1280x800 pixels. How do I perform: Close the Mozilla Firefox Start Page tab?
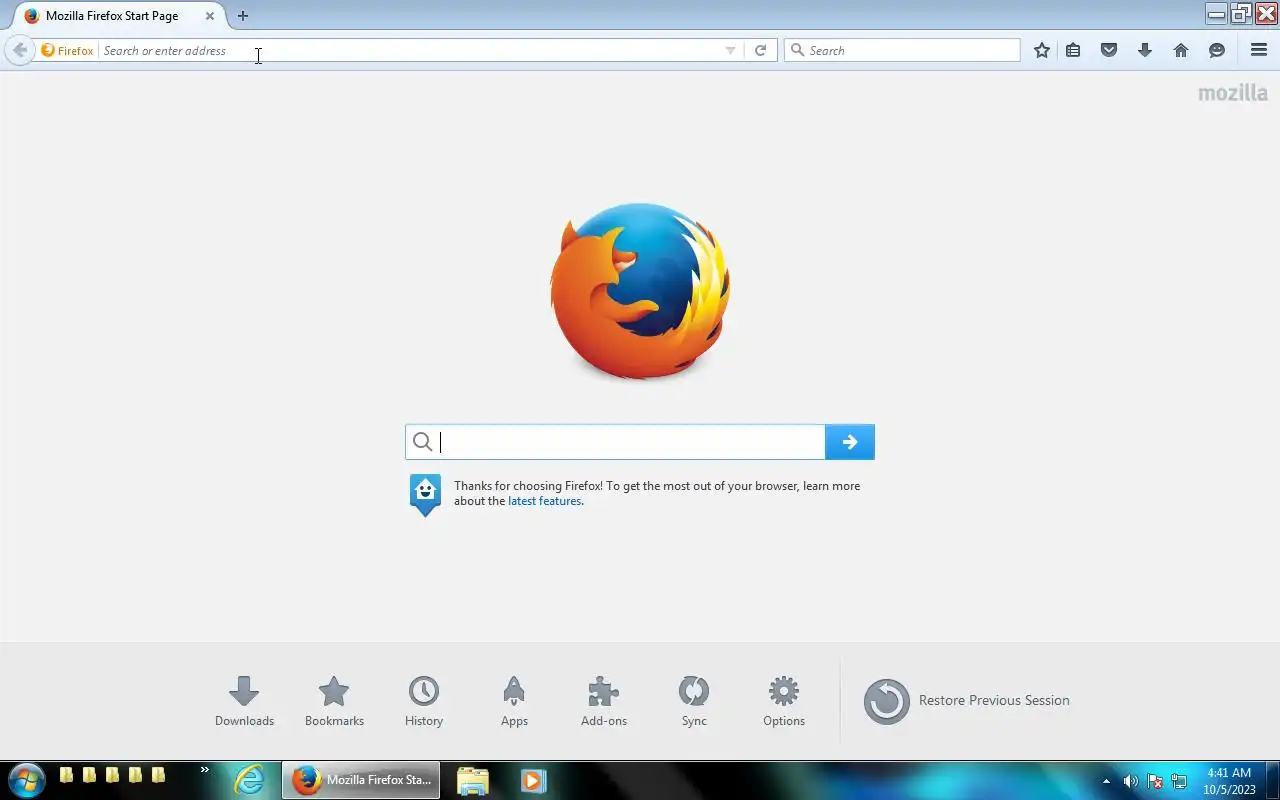click(210, 16)
